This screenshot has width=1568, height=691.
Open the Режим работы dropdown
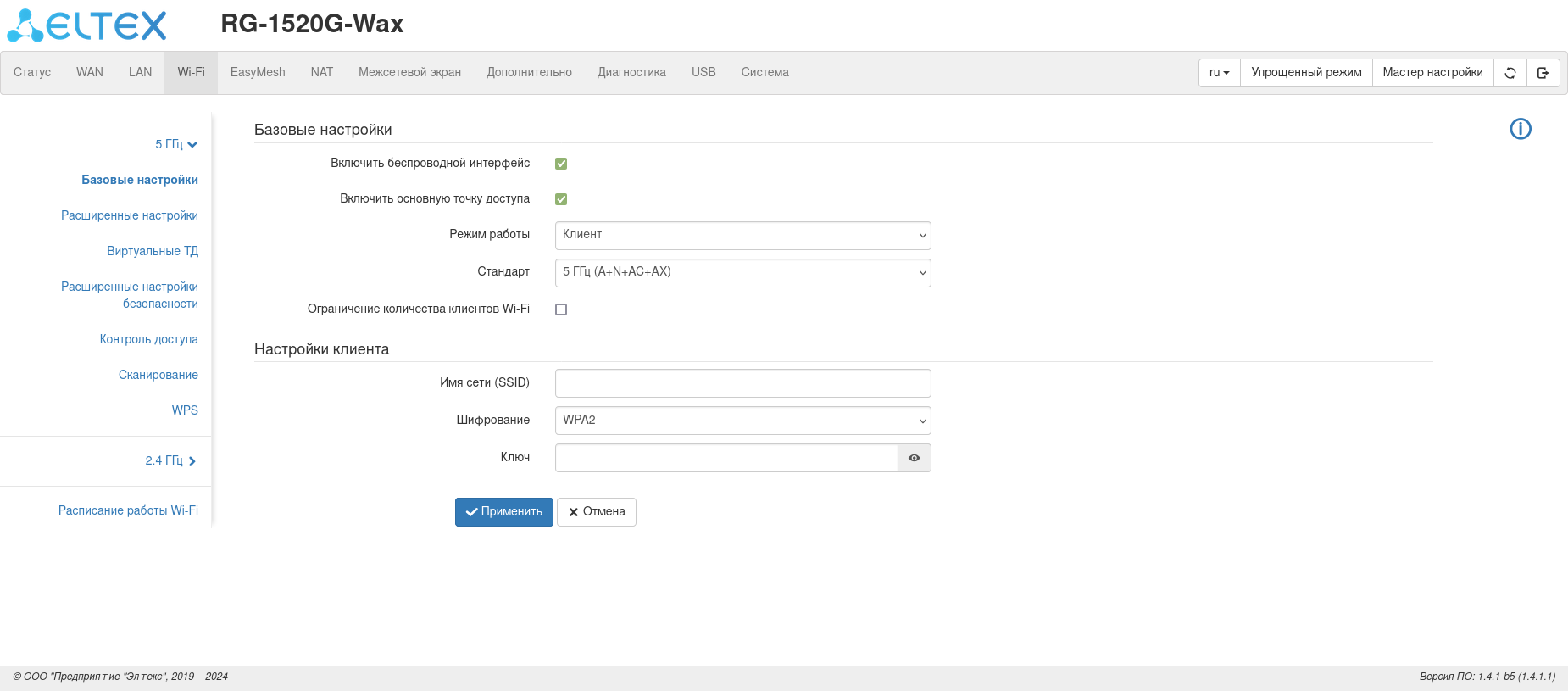(742, 236)
